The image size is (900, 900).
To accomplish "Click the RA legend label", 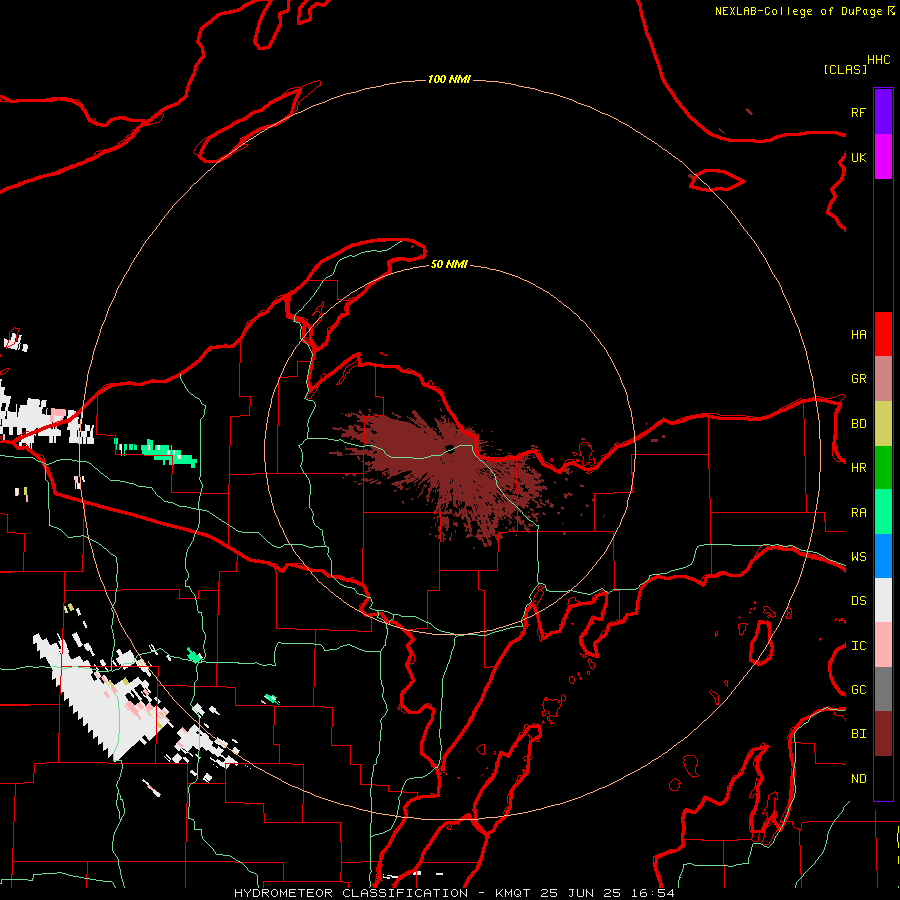I will 858,513.
